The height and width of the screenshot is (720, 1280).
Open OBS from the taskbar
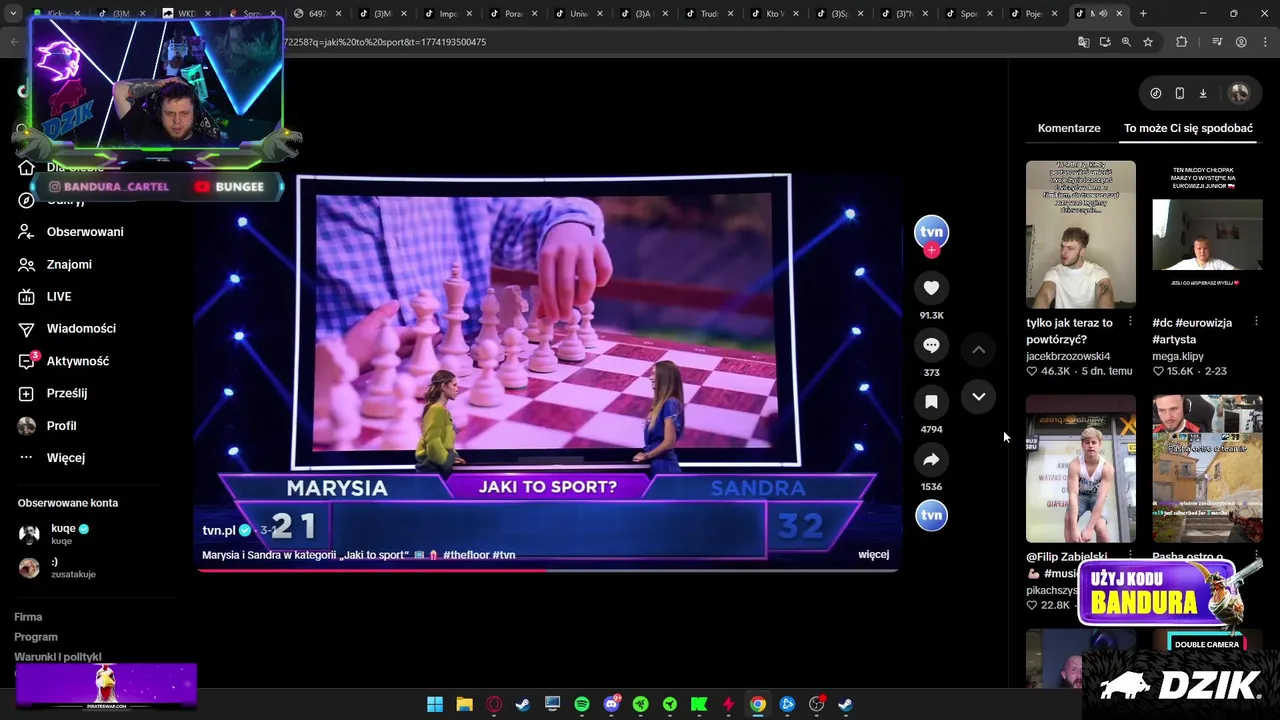coord(816,704)
